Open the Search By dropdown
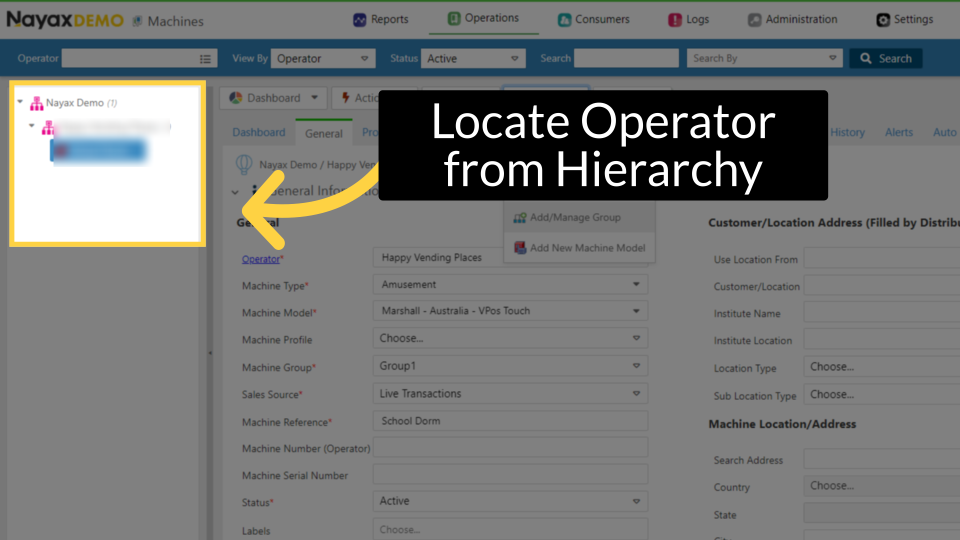Screen dimensions: 960x540 (765, 58)
